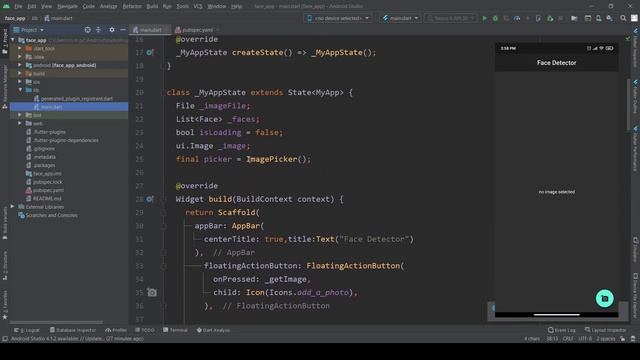Expand External Libraries node
Screen dimensions: 640x360
point(13,207)
